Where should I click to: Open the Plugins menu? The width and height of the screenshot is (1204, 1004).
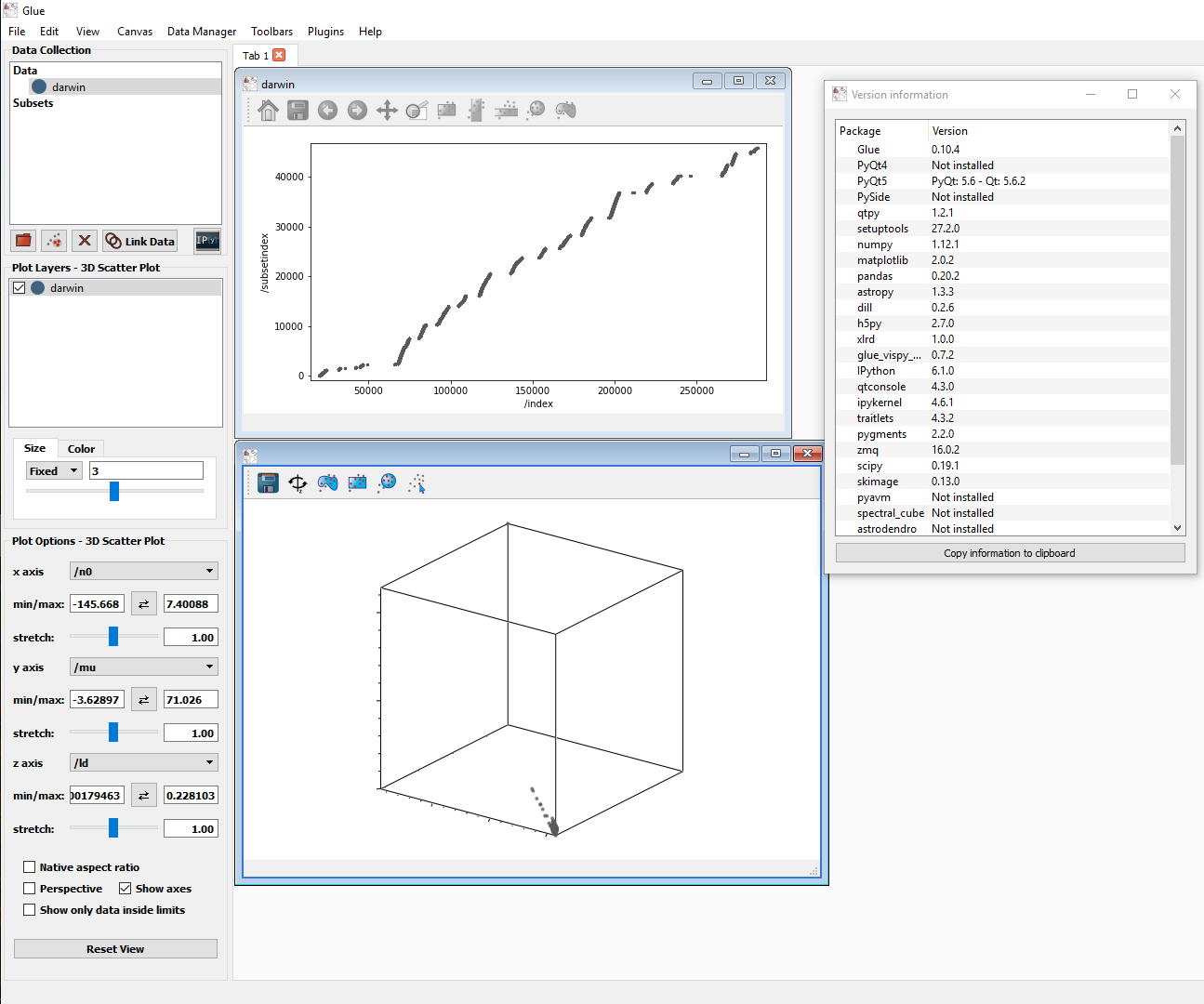(x=325, y=31)
